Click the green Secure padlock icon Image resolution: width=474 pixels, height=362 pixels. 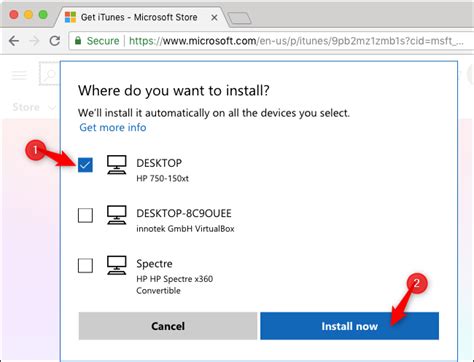coord(78,41)
